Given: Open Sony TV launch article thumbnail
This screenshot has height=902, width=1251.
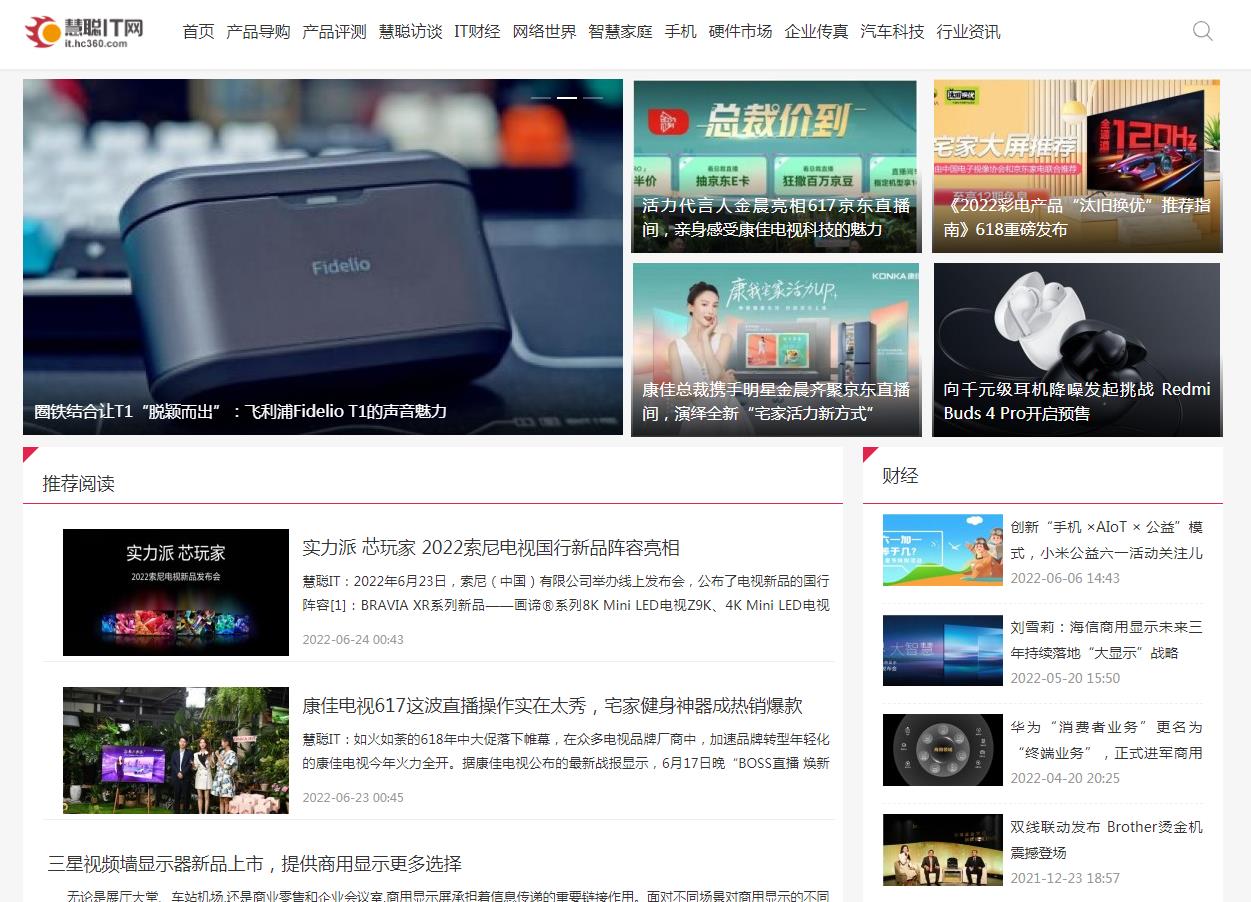Looking at the screenshot, I should point(176,592).
